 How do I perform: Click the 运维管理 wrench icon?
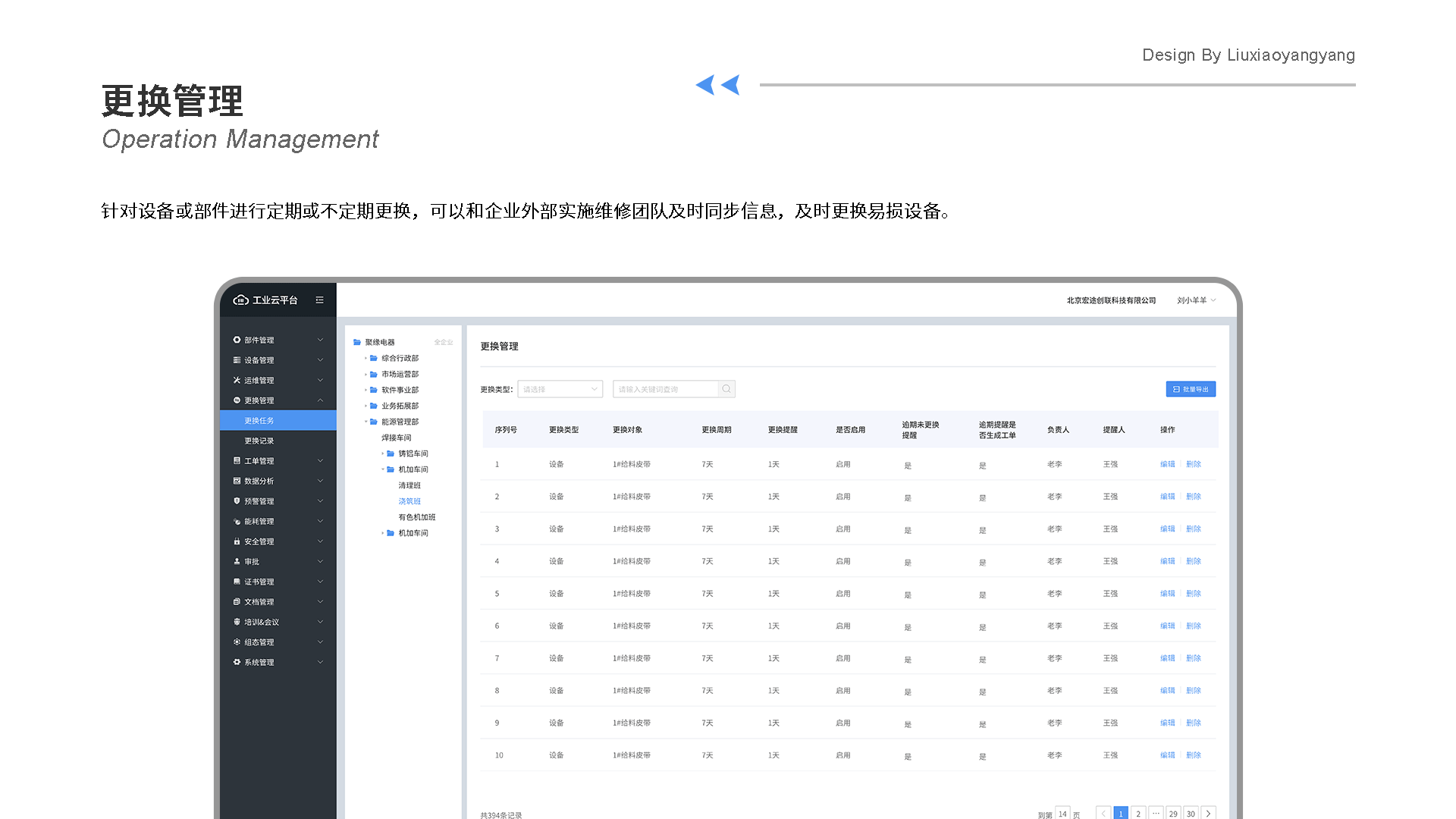pyautogui.click(x=237, y=380)
